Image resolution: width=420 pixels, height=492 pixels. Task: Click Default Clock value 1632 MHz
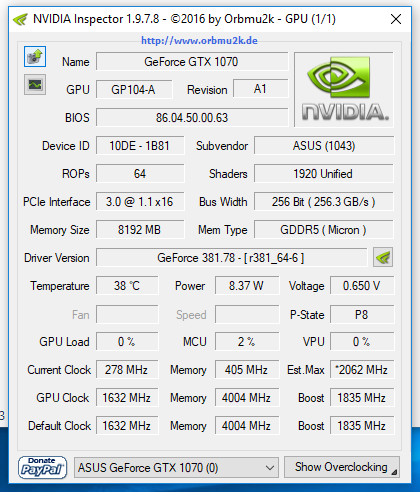127,425
